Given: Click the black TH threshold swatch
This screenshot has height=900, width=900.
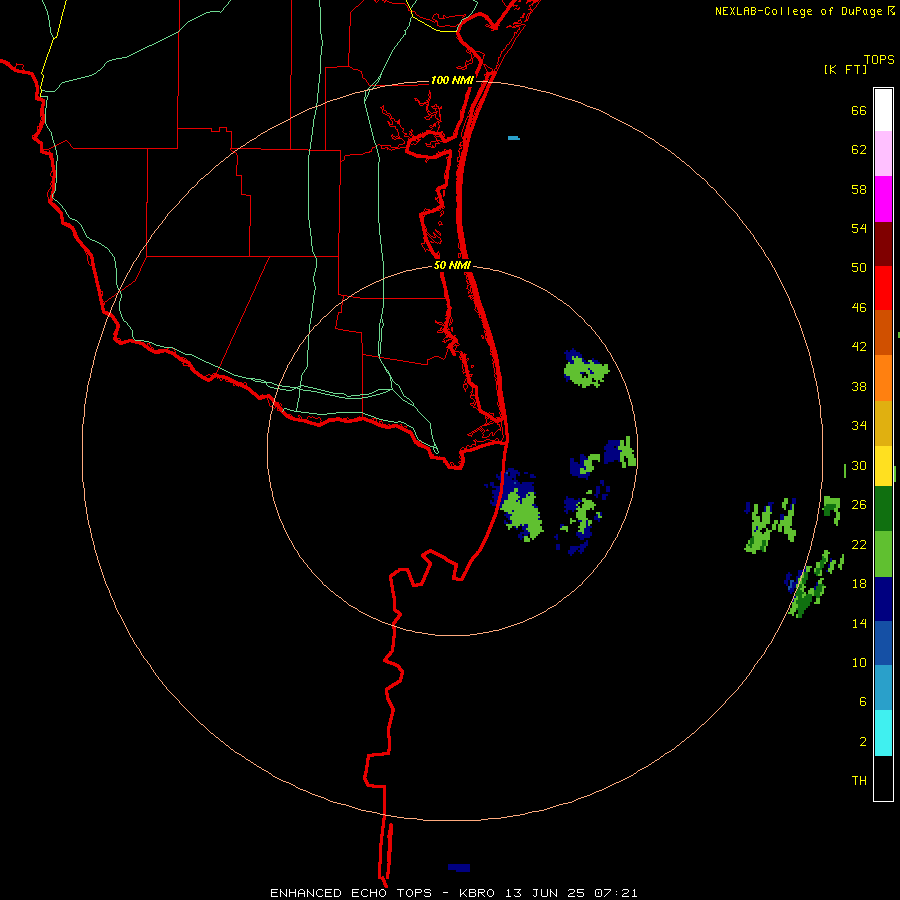Looking at the screenshot, I should click(883, 778).
